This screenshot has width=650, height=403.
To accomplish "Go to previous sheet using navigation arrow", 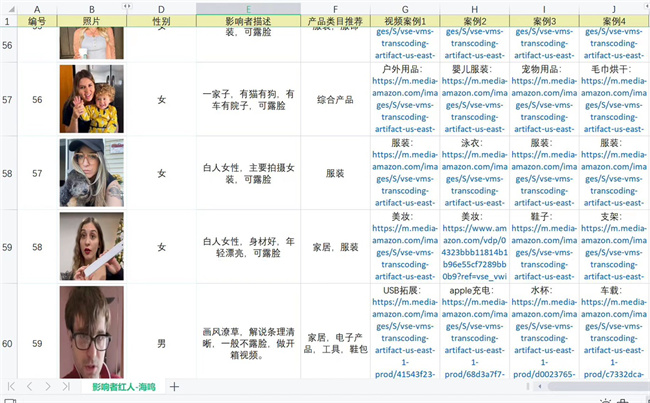I will (x=29, y=386).
